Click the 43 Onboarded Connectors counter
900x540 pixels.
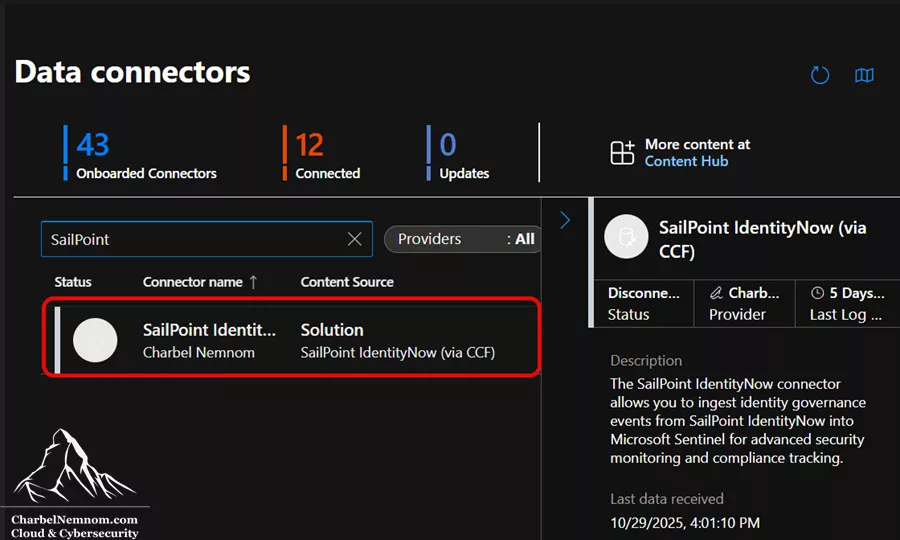141,153
